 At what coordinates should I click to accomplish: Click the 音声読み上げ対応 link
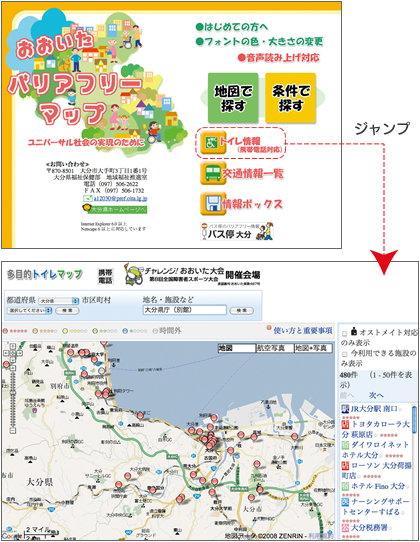pyautogui.click(x=278, y=58)
